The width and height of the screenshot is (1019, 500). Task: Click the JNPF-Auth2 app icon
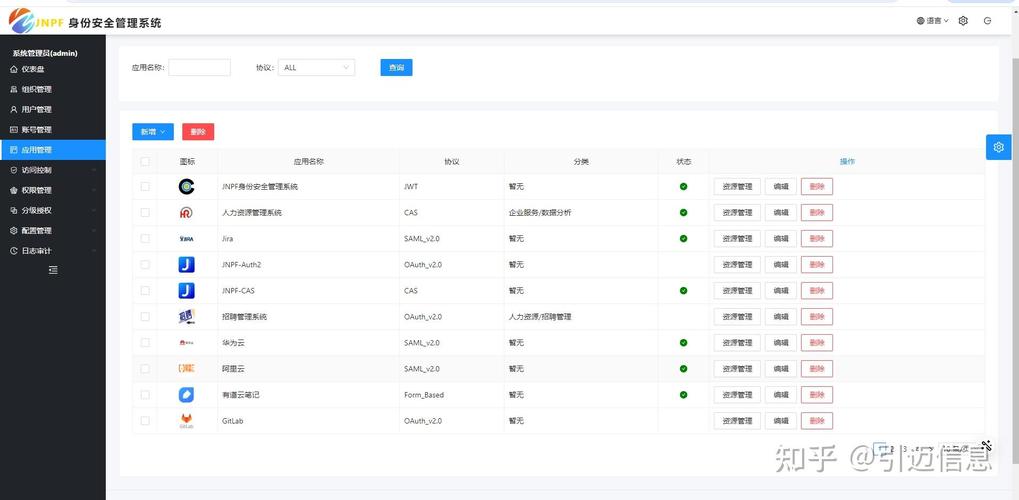pos(187,265)
